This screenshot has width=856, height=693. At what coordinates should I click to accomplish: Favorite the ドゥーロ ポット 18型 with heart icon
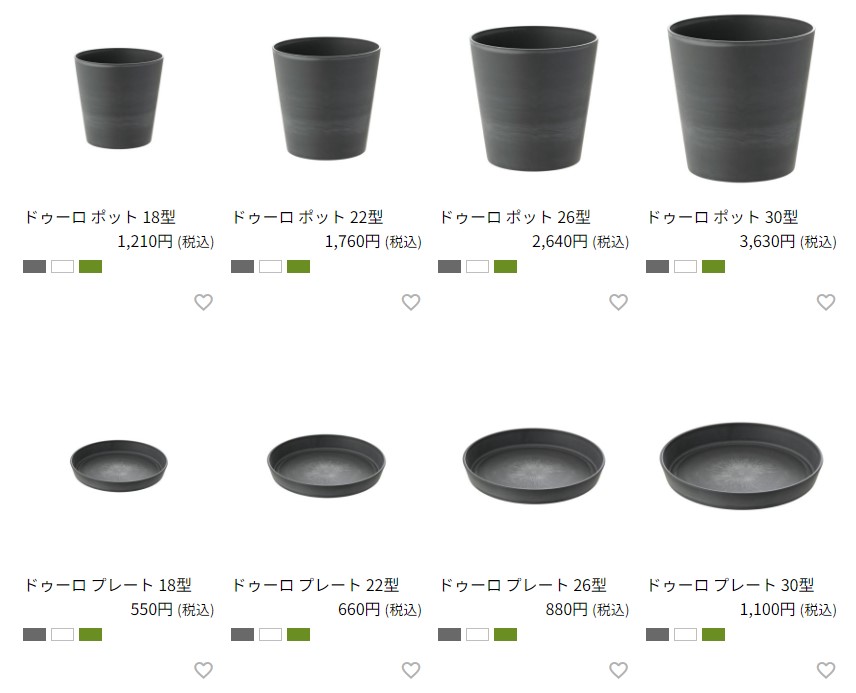(x=204, y=302)
